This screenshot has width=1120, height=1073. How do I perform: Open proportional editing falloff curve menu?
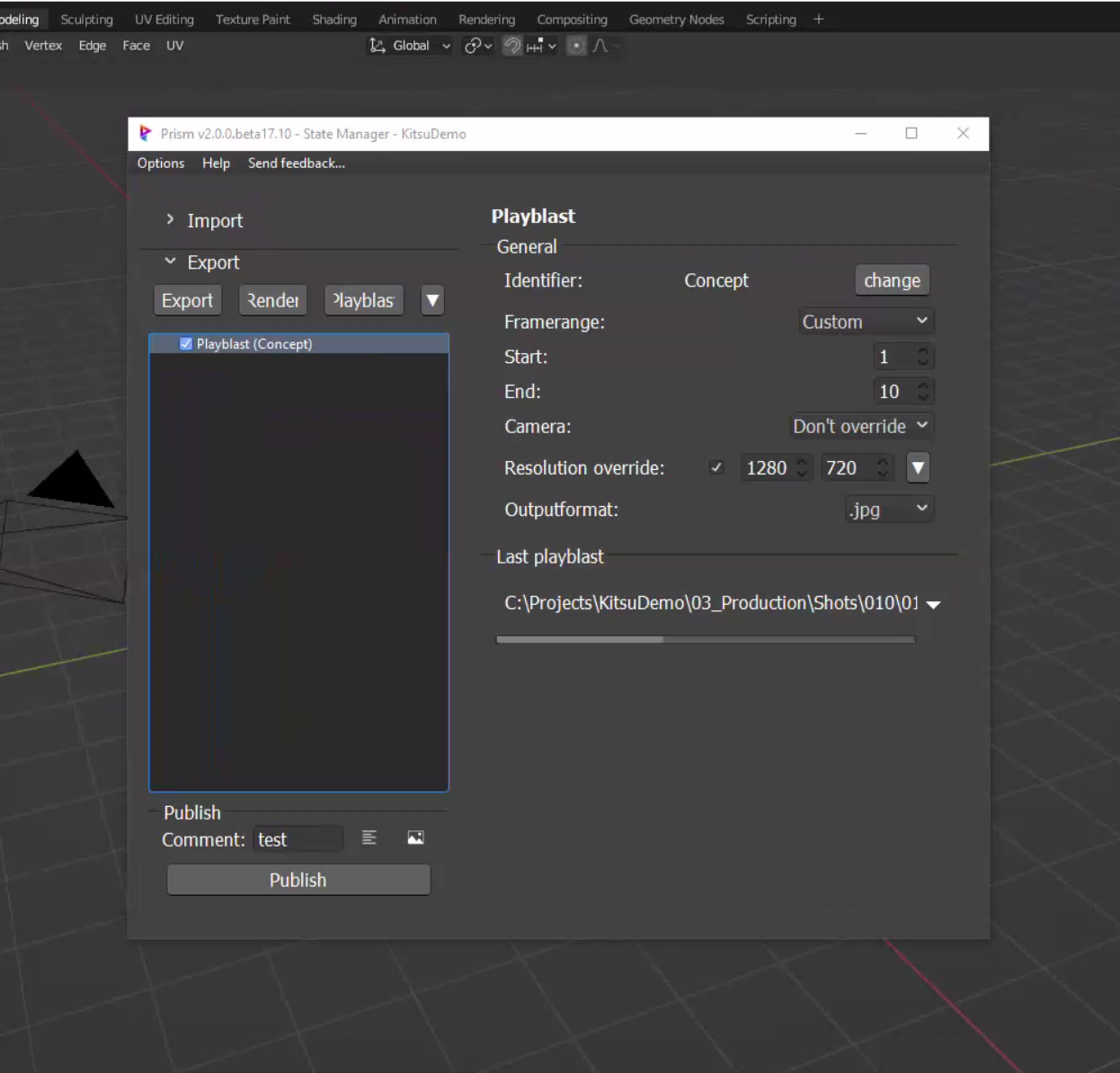pyautogui.click(x=603, y=46)
